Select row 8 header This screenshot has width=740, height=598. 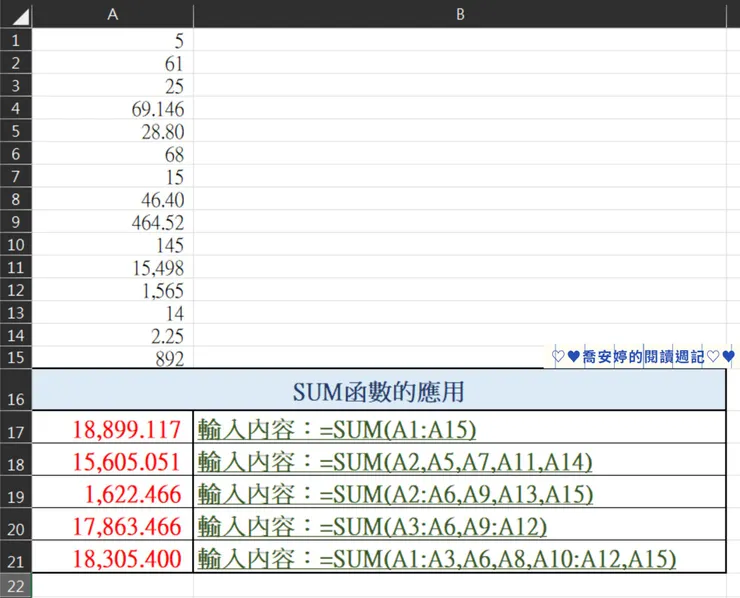coord(16,198)
